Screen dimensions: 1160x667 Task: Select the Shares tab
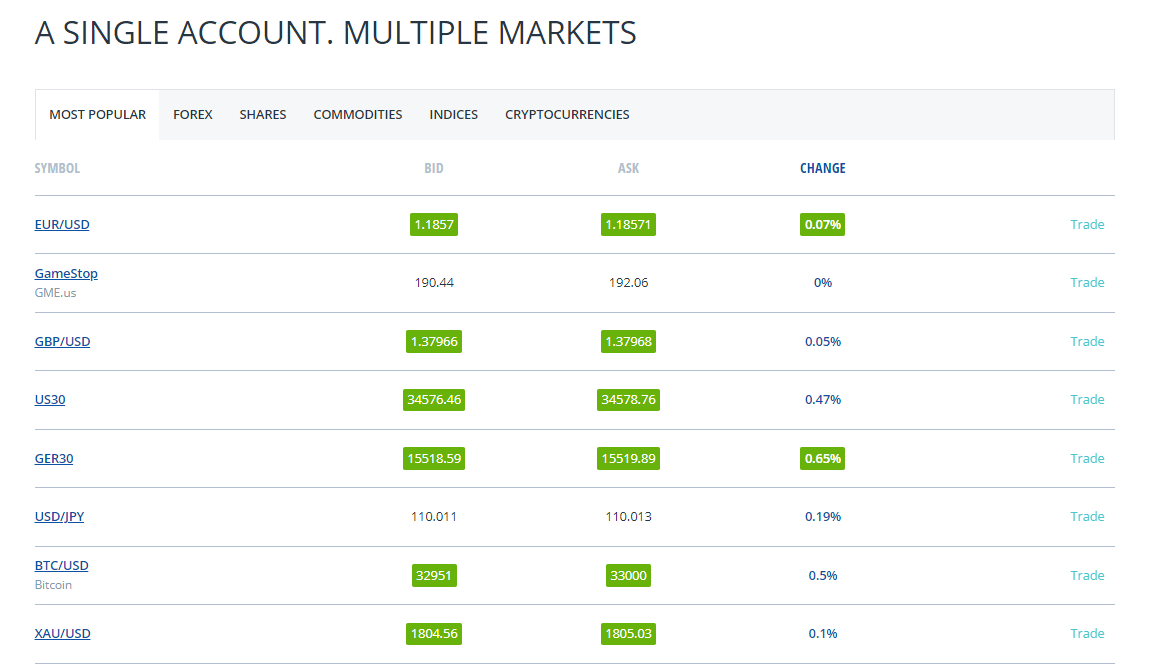point(263,115)
